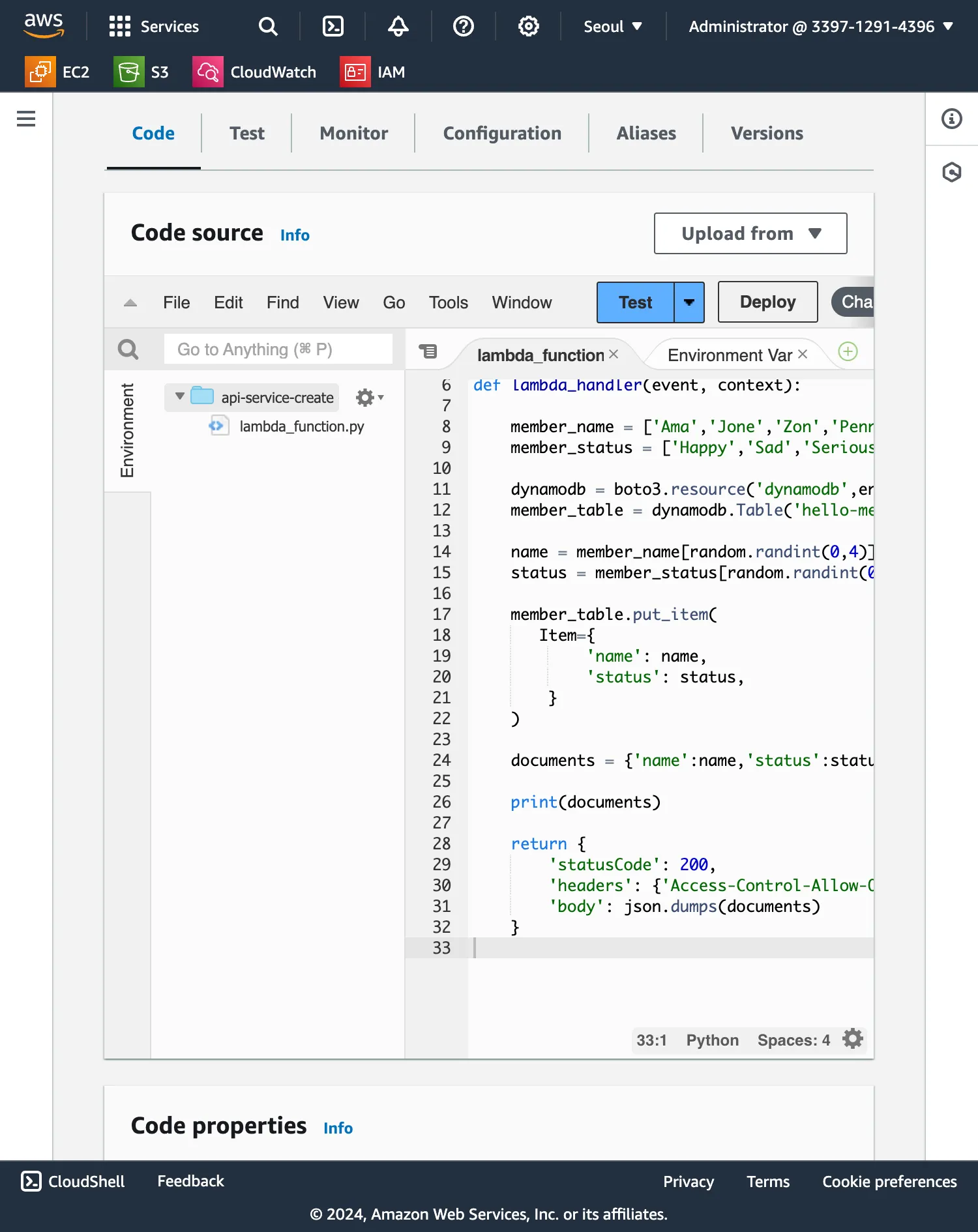Collapse the editor menu bar with up arrow
Image resolution: width=978 pixels, height=1232 pixels.
pos(130,302)
